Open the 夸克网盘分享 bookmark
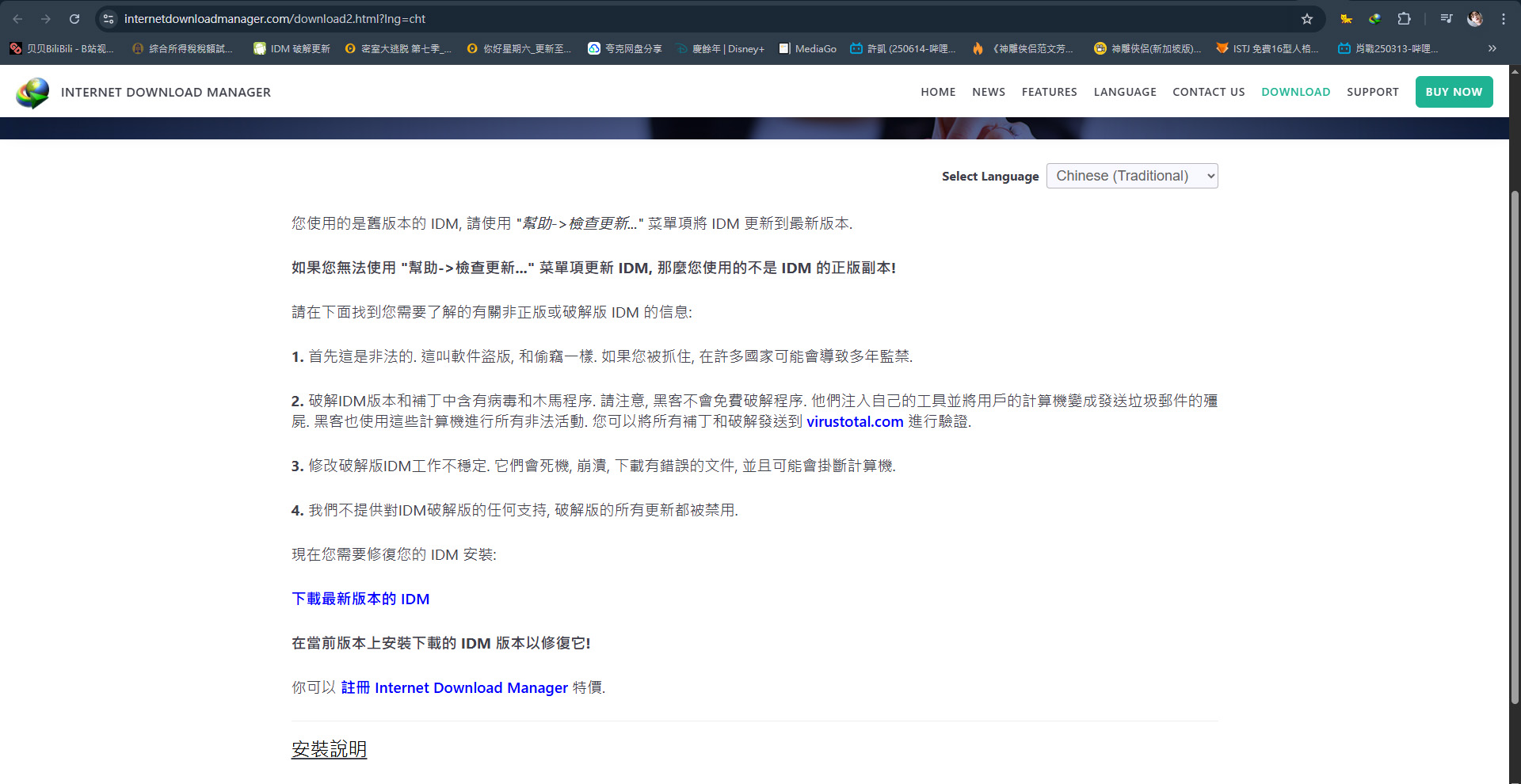The width and height of the screenshot is (1521, 784). [x=625, y=48]
